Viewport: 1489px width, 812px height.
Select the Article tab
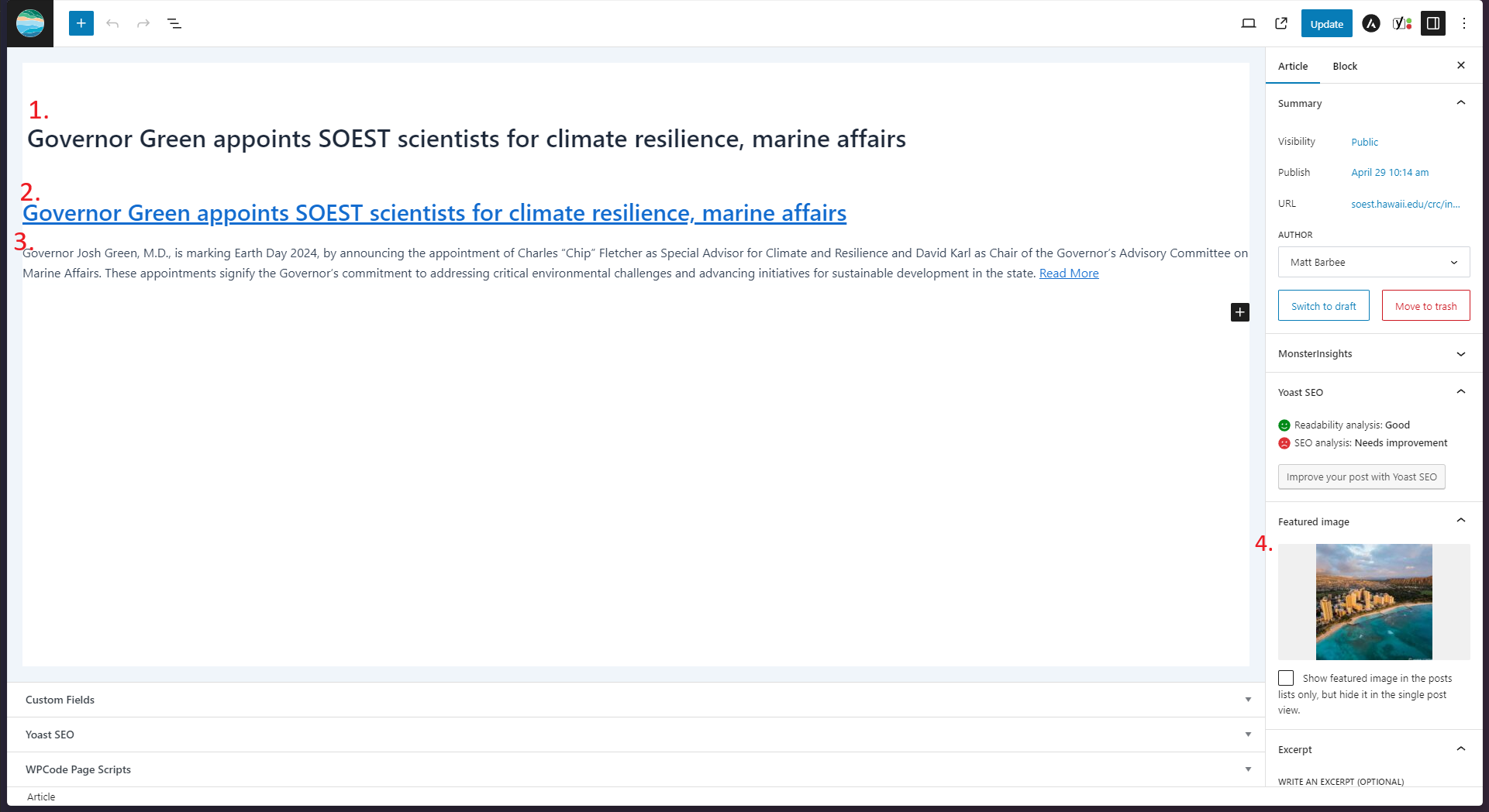tap(1293, 66)
